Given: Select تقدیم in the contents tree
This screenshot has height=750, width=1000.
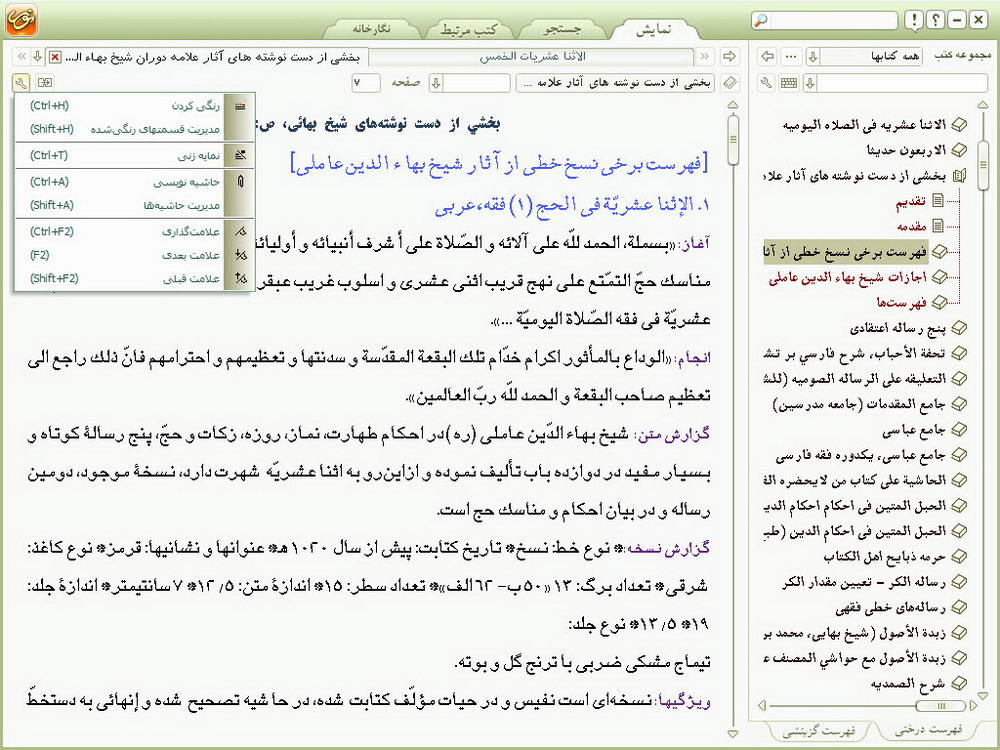Looking at the screenshot, I should click(x=910, y=201).
